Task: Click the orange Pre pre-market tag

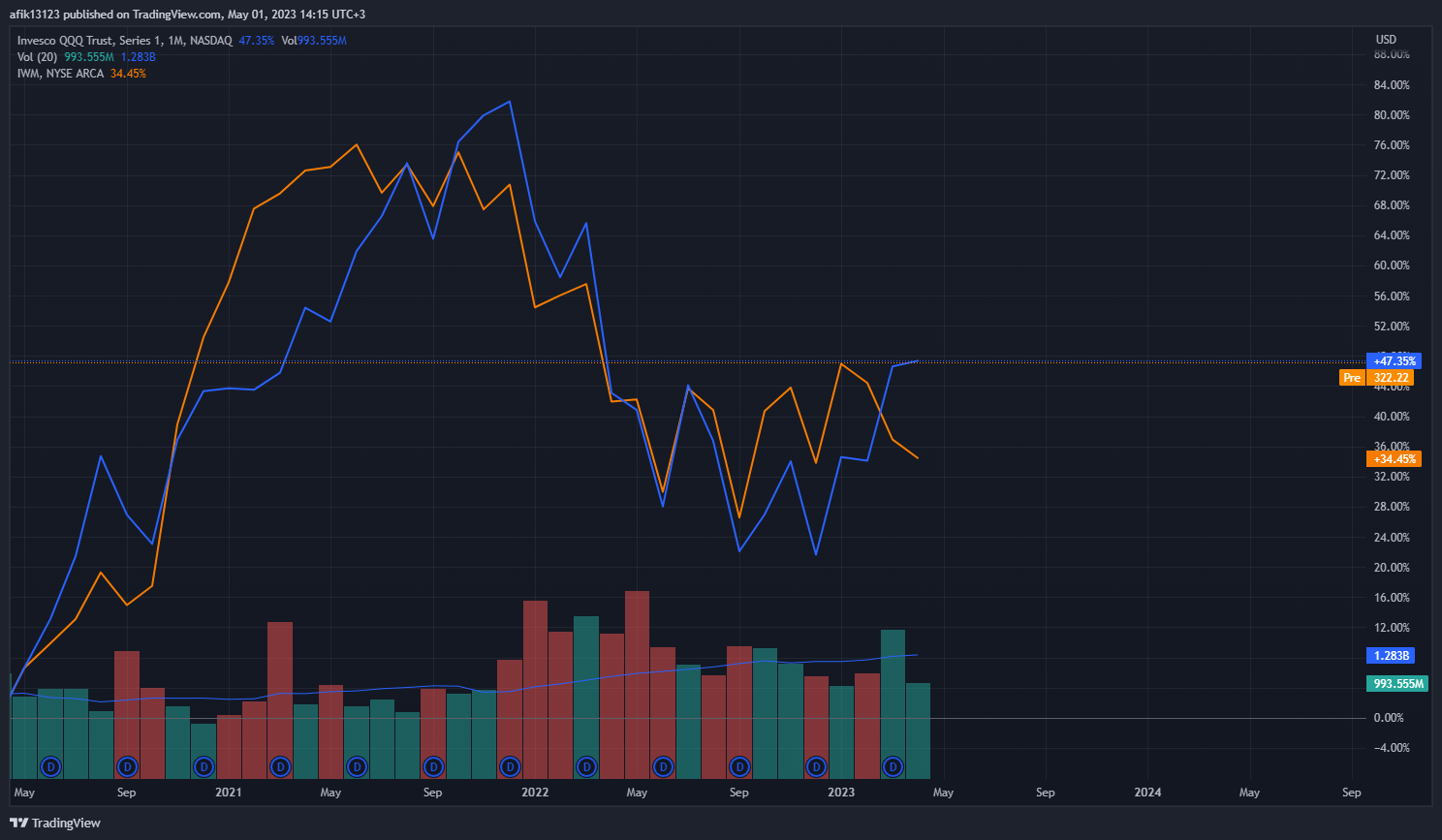Action: tap(1352, 378)
